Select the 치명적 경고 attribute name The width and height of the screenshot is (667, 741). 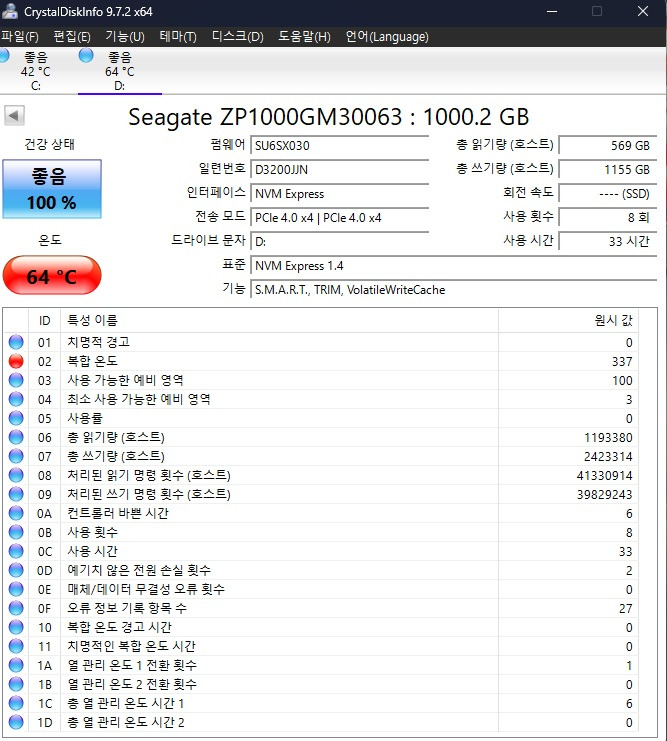[x=98, y=342]
